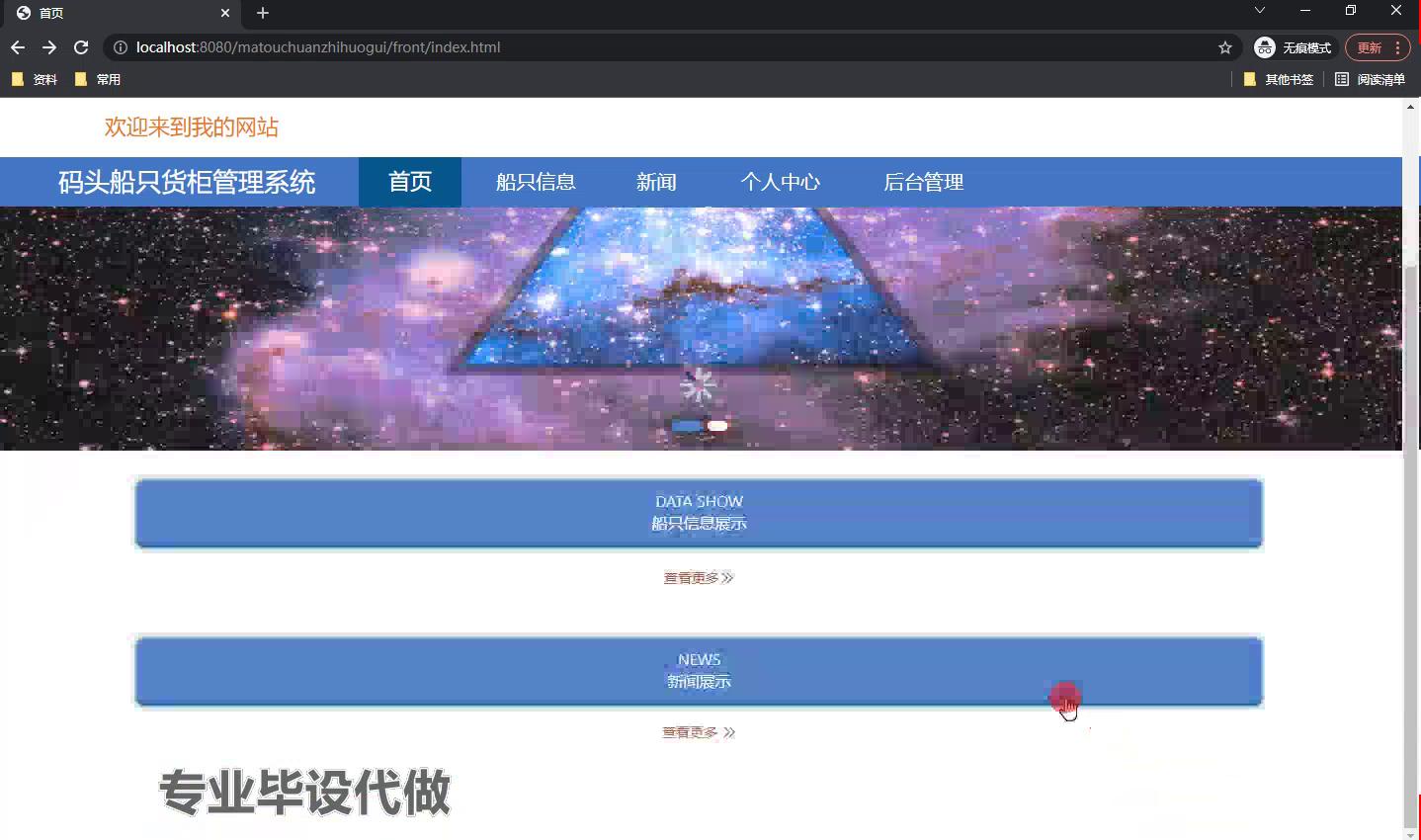The width and height of the screenshot is (1421, 840).
Task: Open the 资料 bookmarks folder
Action: 35,78
